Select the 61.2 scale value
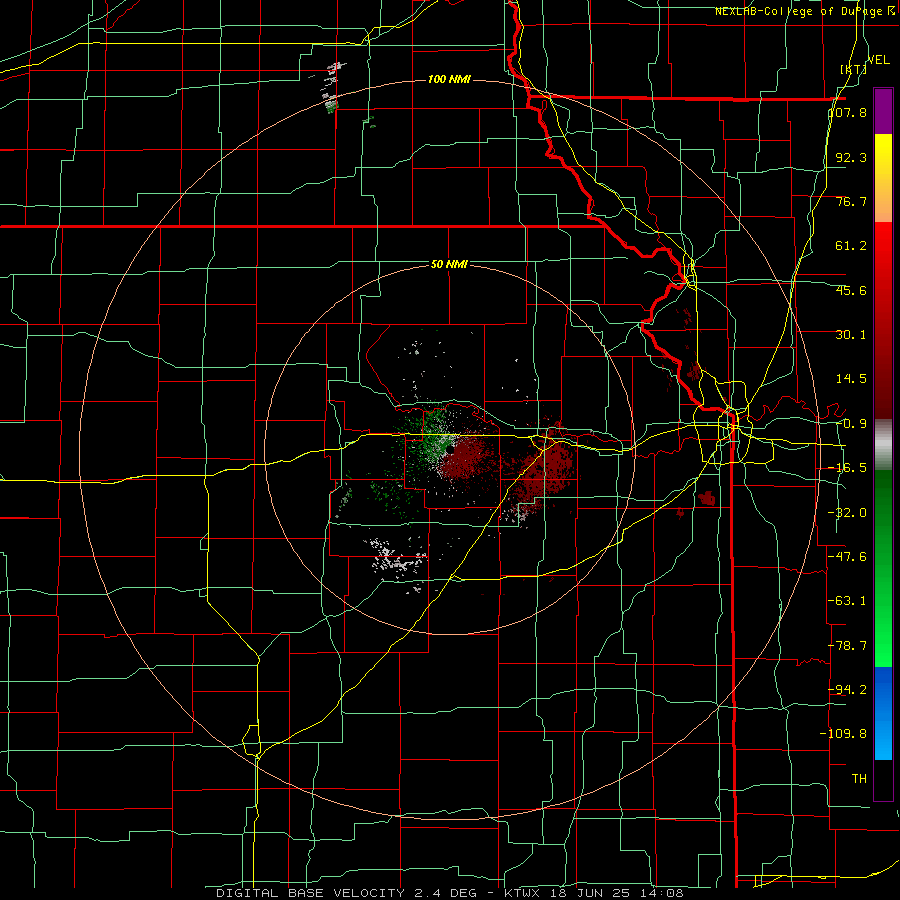The height and width of the screenshot is (900, 900). click(x=851, y=246)
